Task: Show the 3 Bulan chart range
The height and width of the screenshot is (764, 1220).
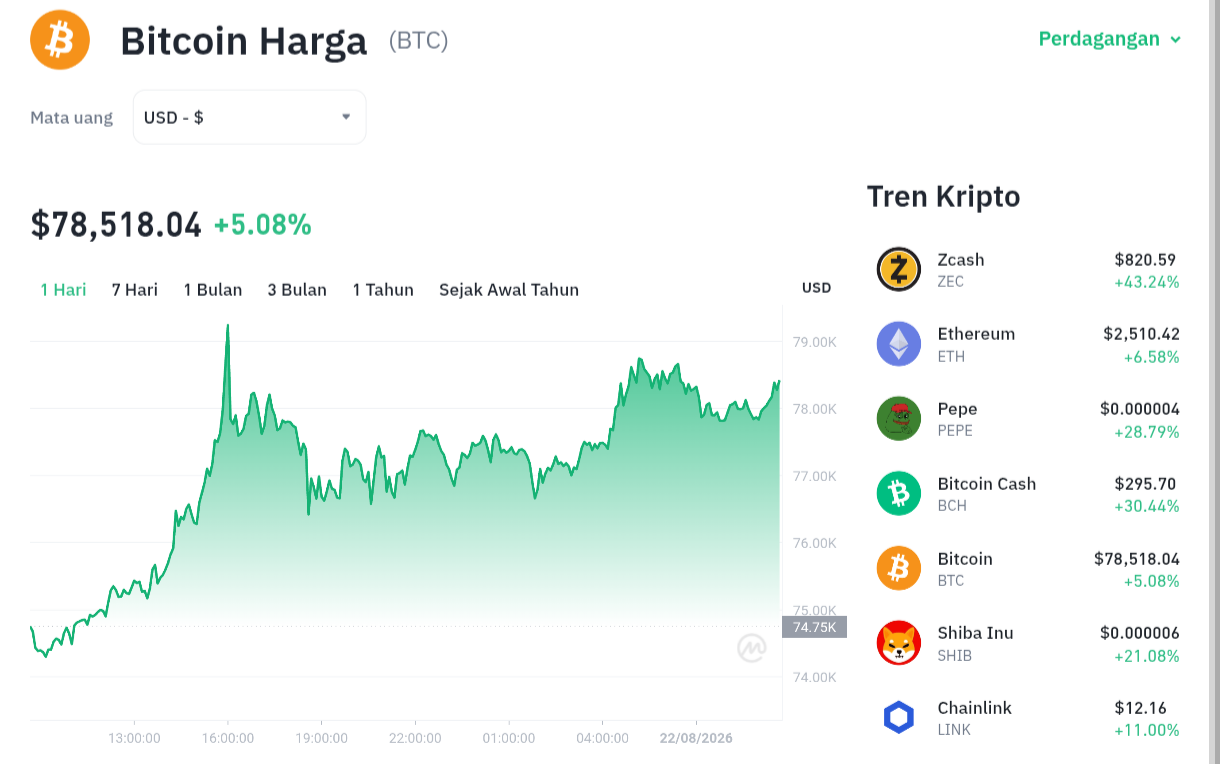Action: 297,290
